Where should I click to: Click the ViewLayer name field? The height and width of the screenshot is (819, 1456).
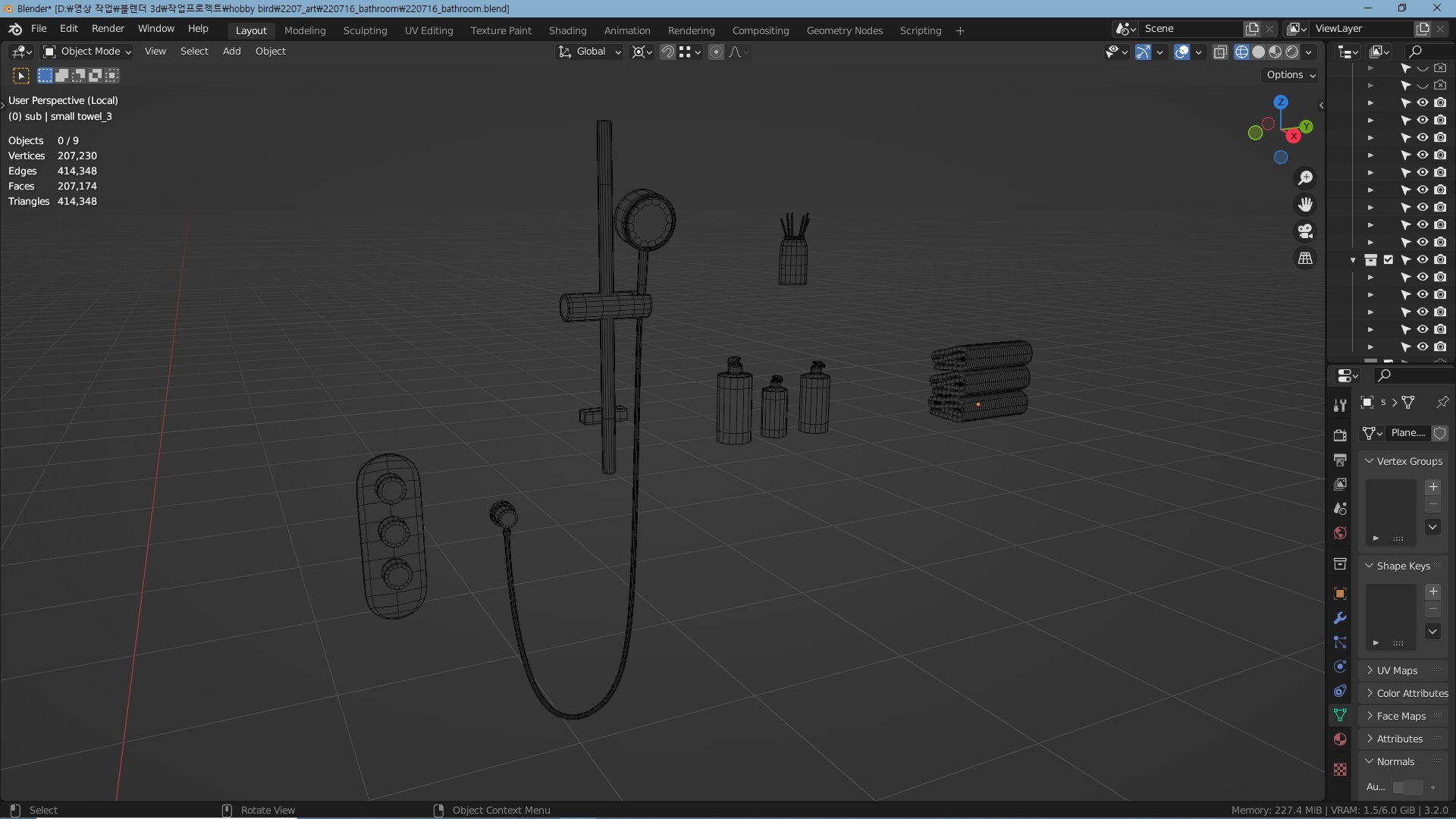(1362, 29)
